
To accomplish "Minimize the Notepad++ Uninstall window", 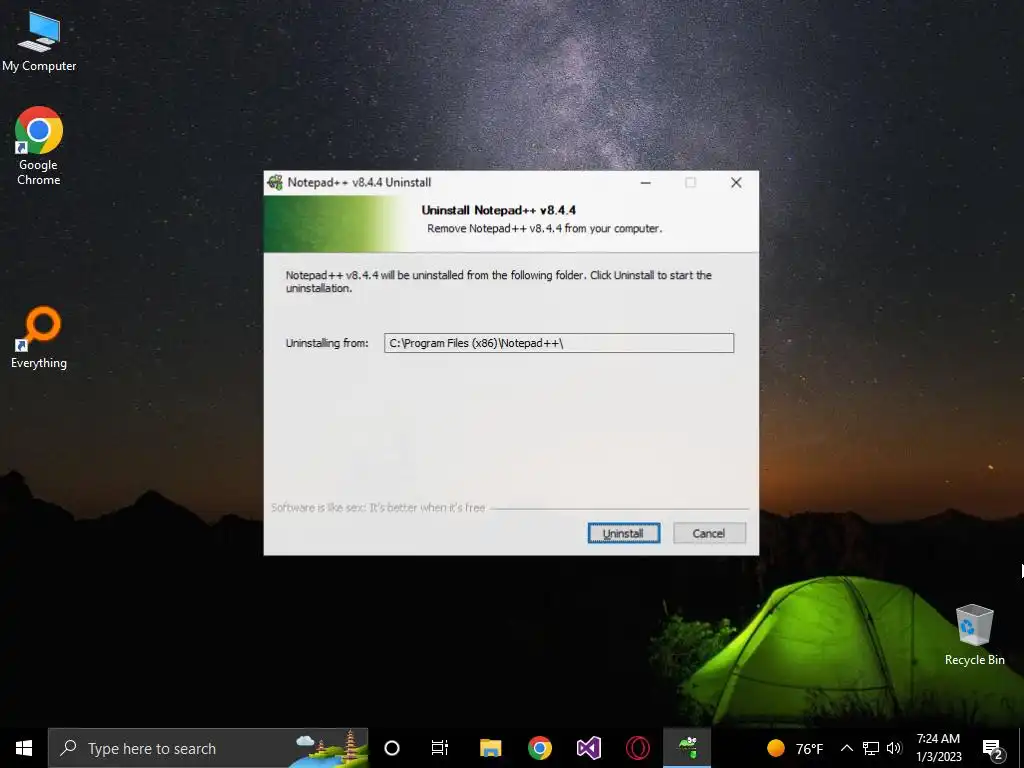I will coord(646,183).
